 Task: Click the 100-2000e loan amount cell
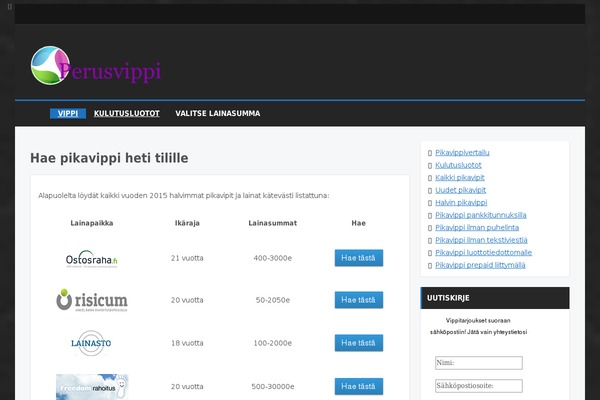(x=272, y=343)
